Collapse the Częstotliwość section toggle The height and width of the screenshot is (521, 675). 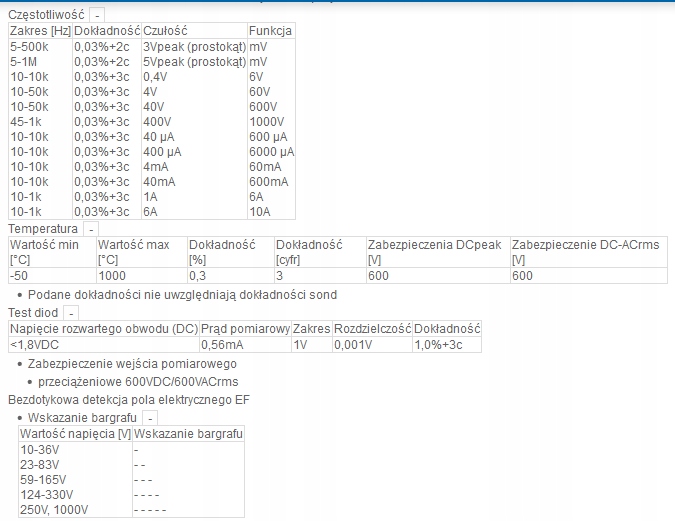[x=97, y=15]
